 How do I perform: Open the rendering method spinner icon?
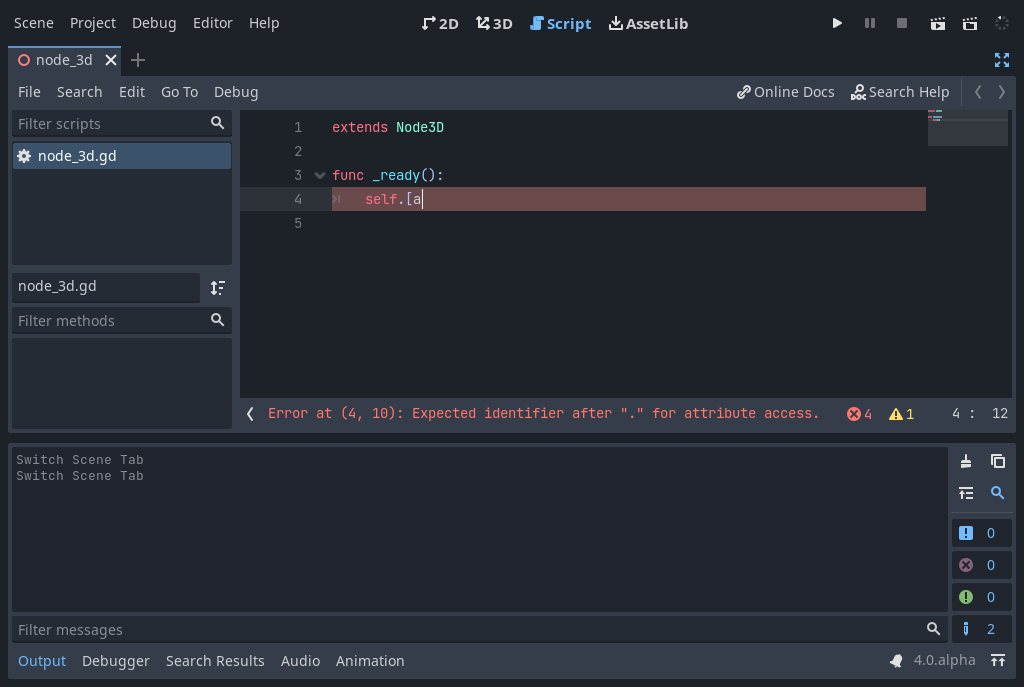tap(1002, 24)
